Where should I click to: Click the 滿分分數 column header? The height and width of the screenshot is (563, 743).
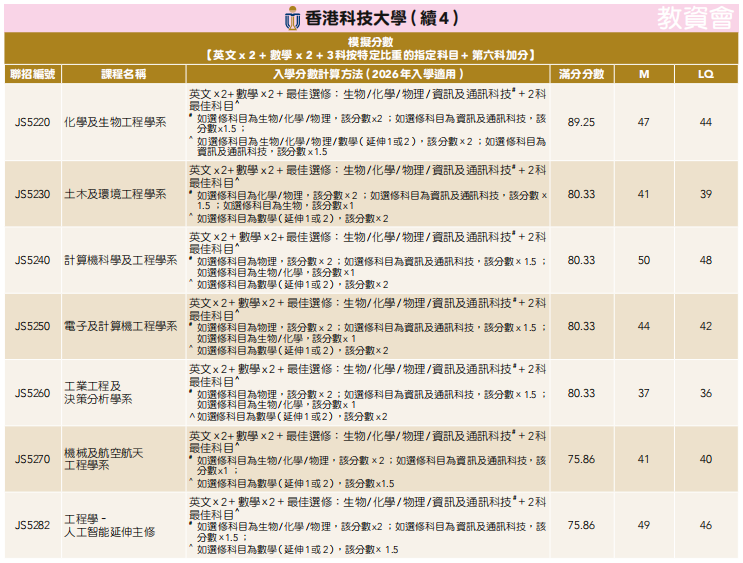(581, 74)
